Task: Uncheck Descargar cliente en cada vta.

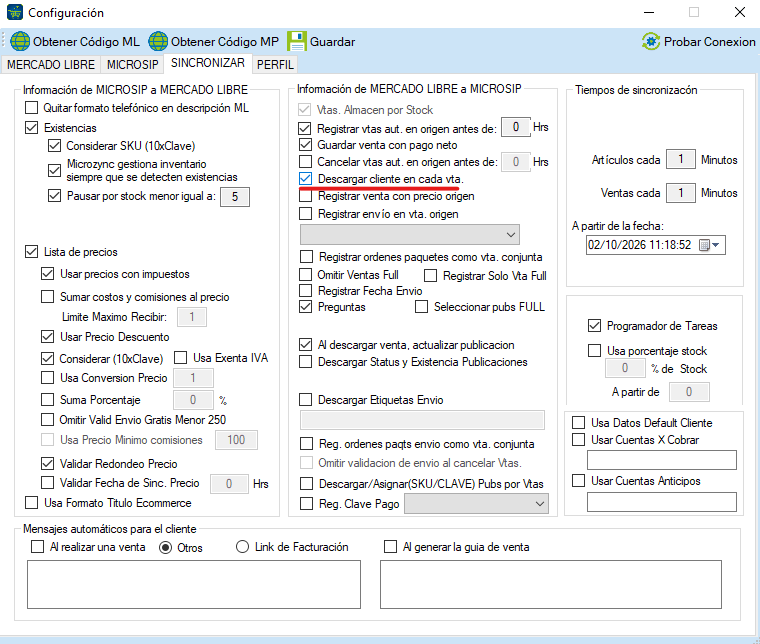Action: tap(305, 179)
